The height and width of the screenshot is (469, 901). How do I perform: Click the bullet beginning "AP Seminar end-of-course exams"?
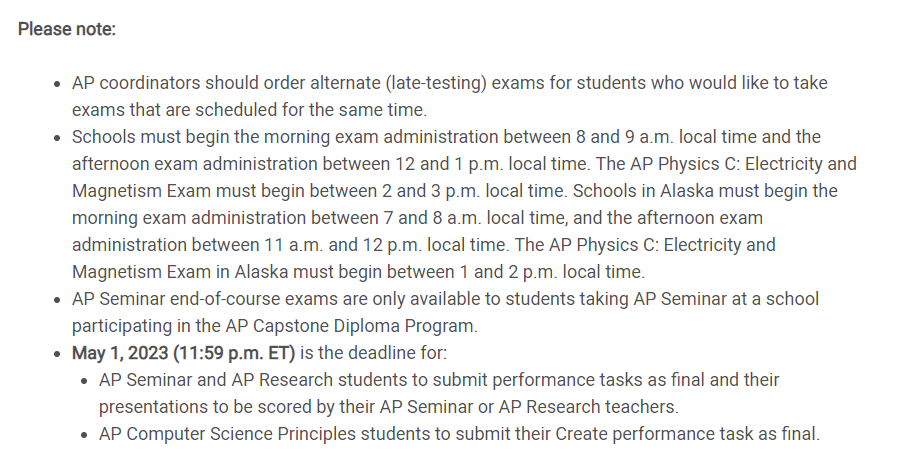[445, 299]
